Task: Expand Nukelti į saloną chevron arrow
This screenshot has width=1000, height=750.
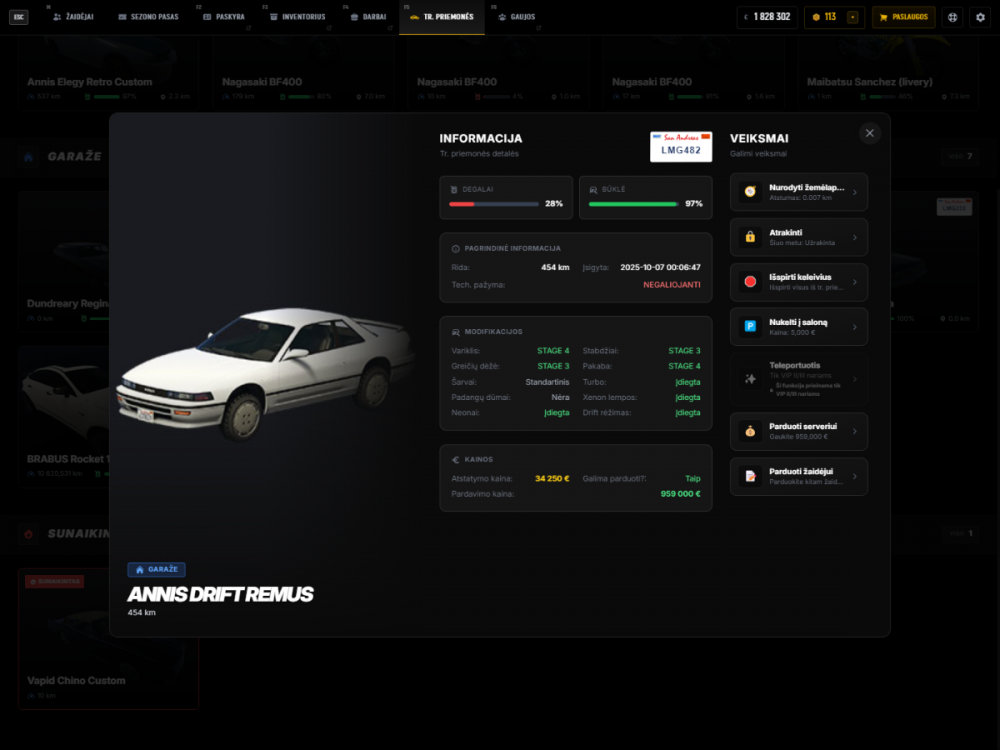Action: (855, 327)
